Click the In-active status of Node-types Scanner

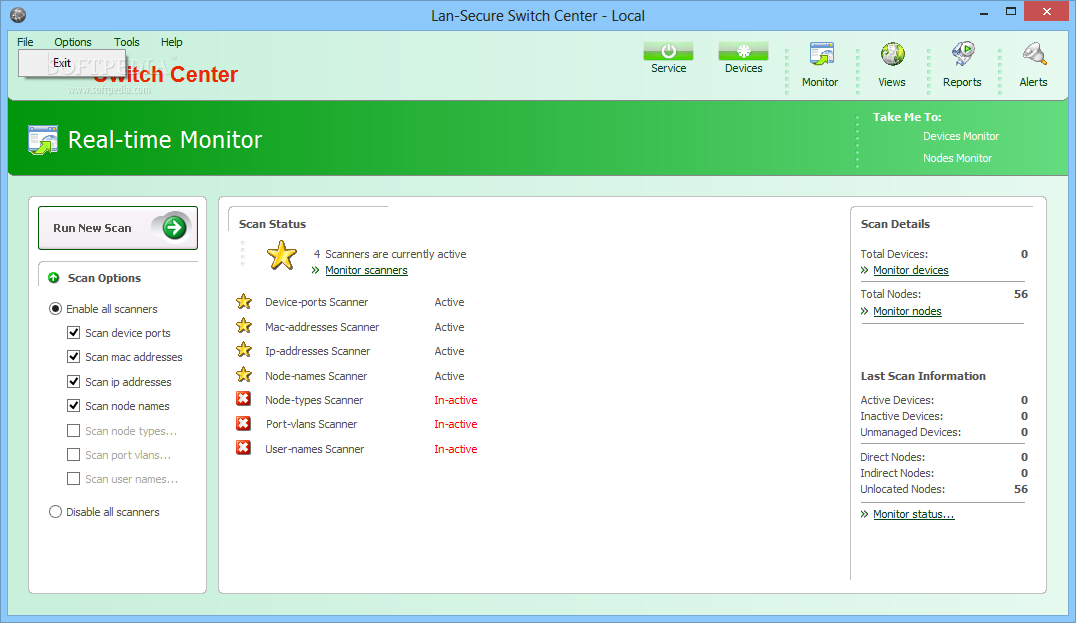456,400
